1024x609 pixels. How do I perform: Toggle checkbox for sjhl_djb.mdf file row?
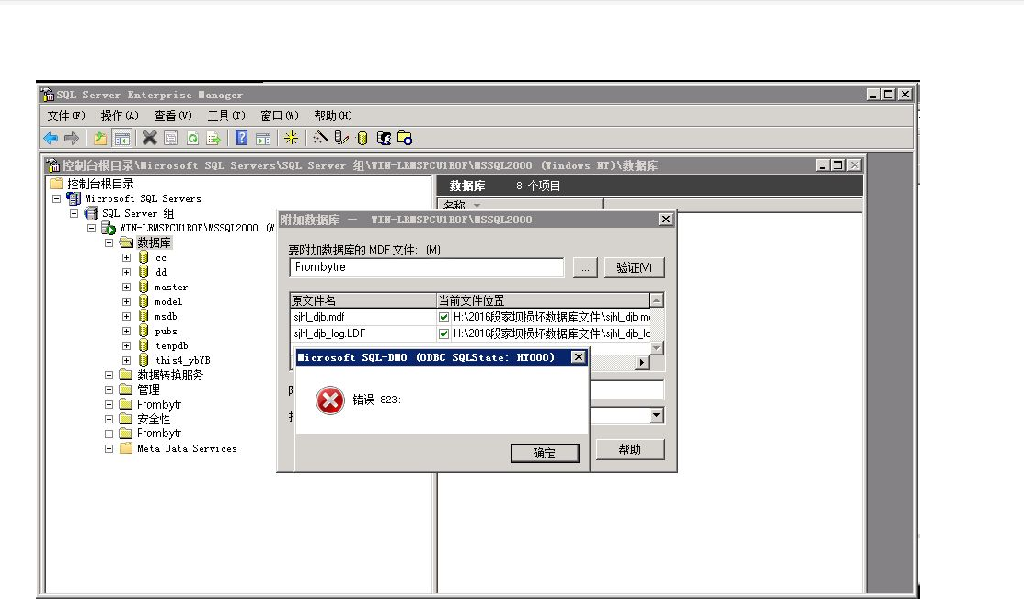444,317
